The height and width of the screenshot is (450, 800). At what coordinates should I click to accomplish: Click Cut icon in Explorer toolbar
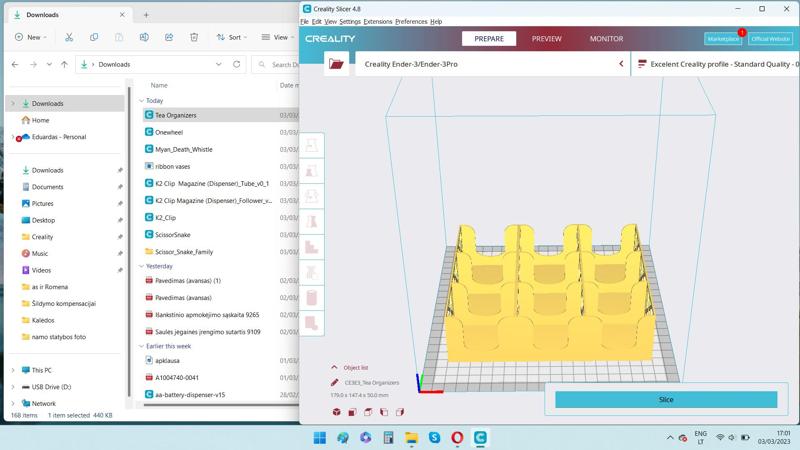coord(69,37)
